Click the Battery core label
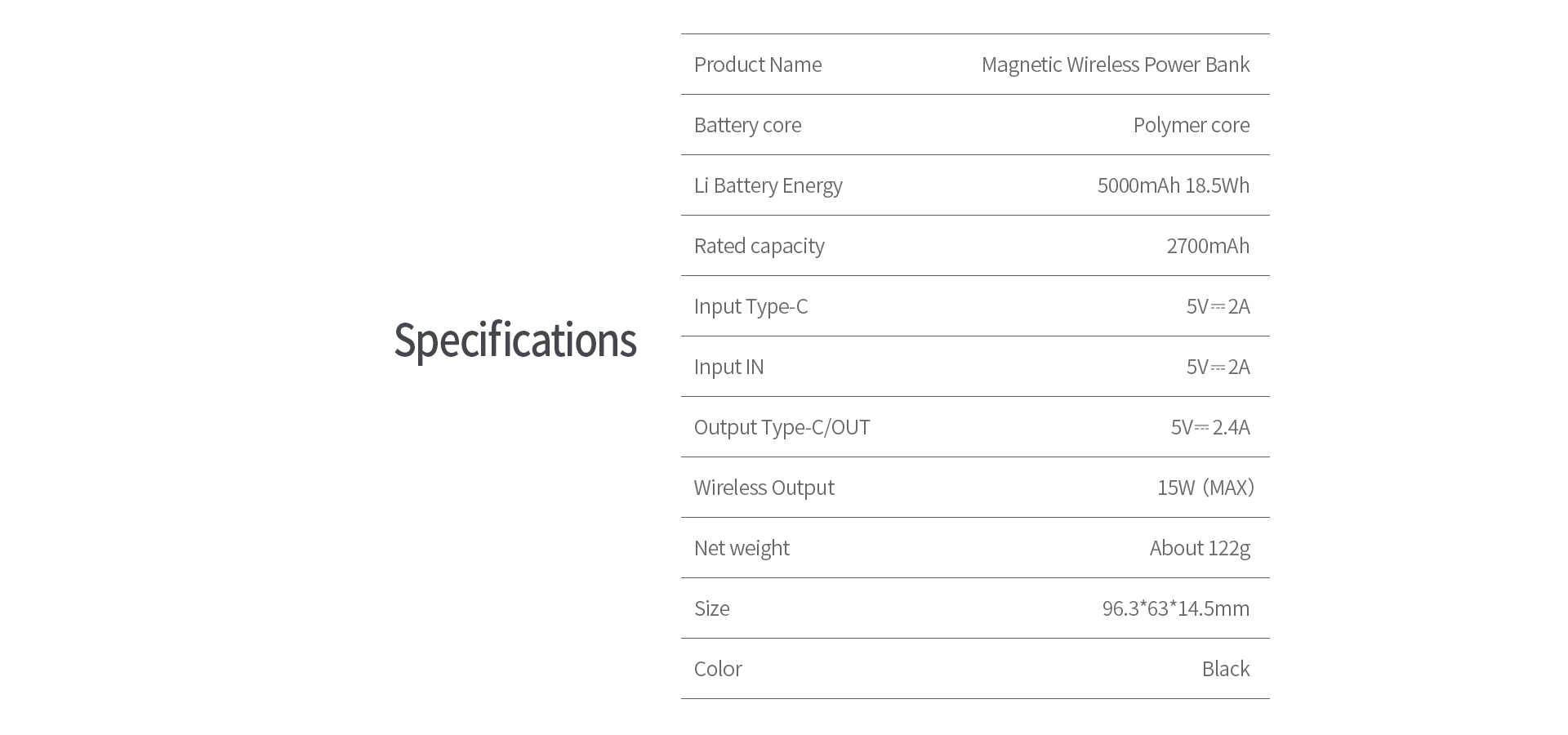 pos(747,125)
